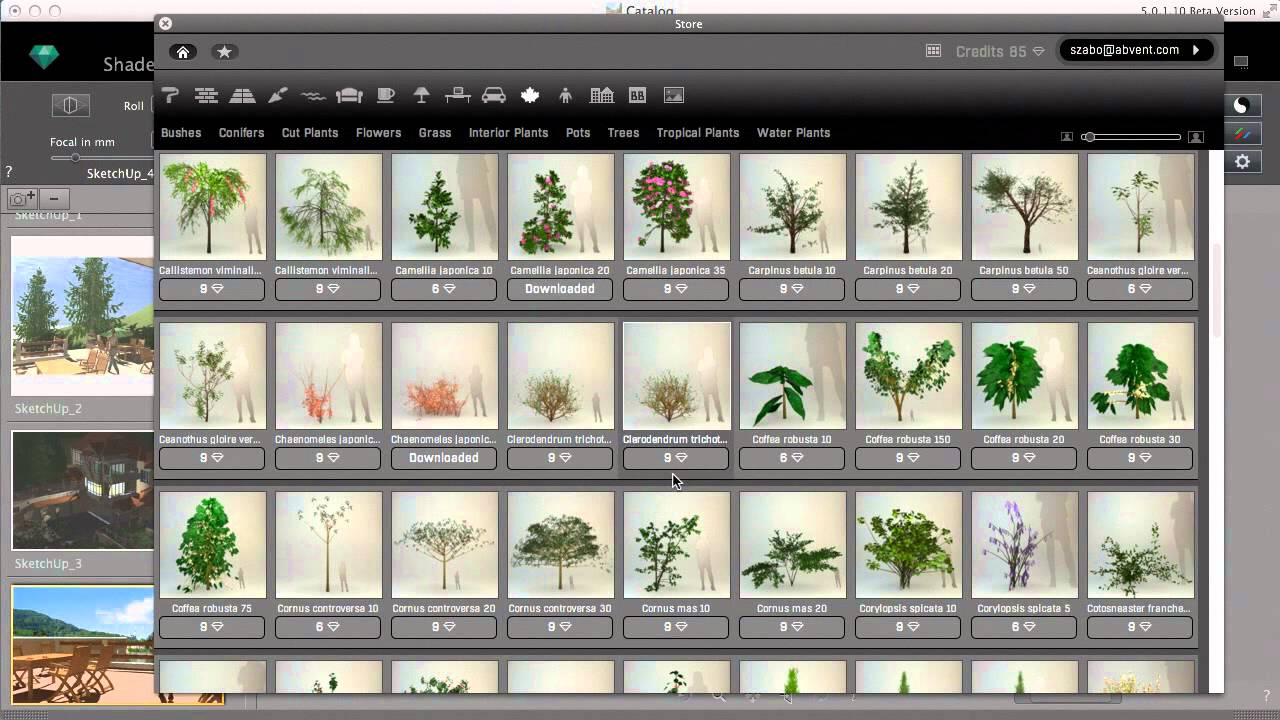This screenshot has width=1280, height=720.
Task: Select the Coffea robusta 150 thumbnail
Action: point(908,376)
